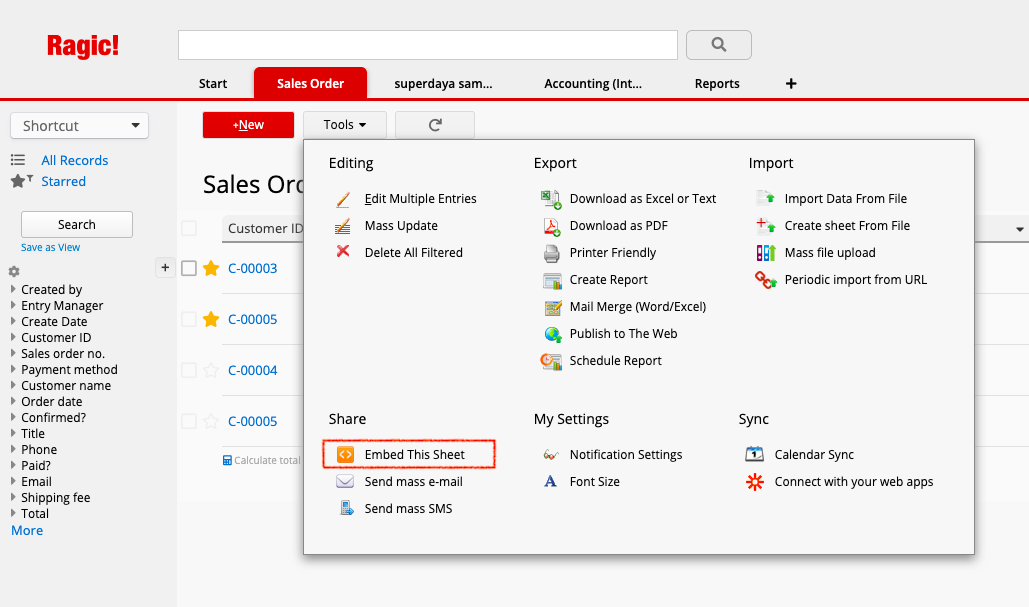Open the Printer Friendly view
Screen dimensions: 1029x607
click(x=613, y=252)
